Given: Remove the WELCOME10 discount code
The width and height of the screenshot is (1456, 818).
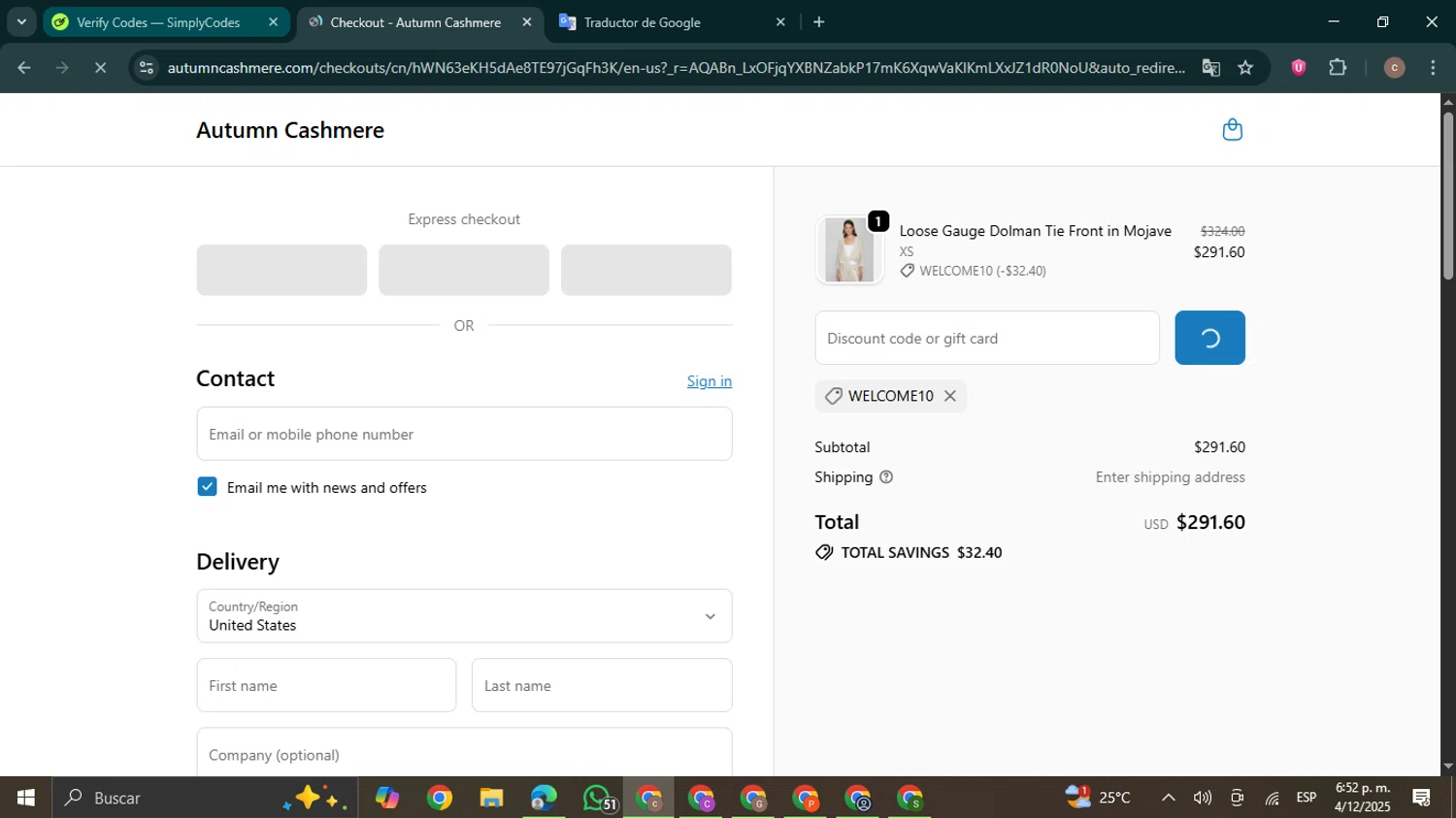Looking at the screenshot, I should (950, 396).
